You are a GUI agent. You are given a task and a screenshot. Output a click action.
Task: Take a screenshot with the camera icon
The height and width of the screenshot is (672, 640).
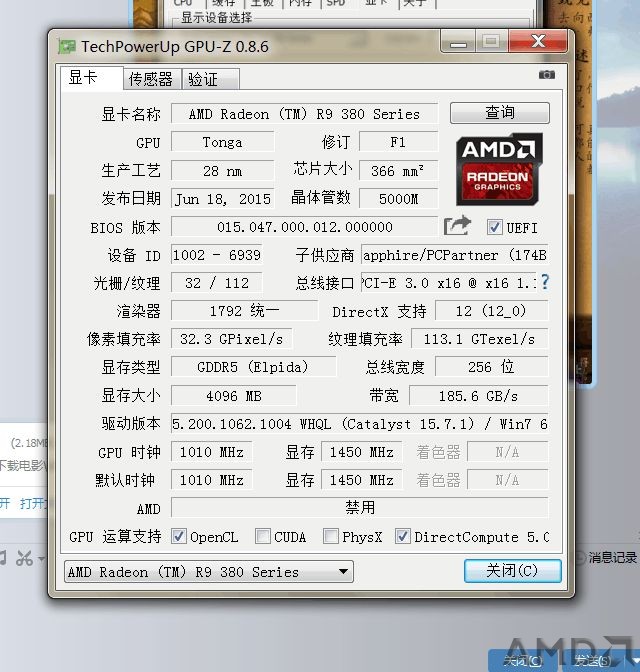pos(547,75)
